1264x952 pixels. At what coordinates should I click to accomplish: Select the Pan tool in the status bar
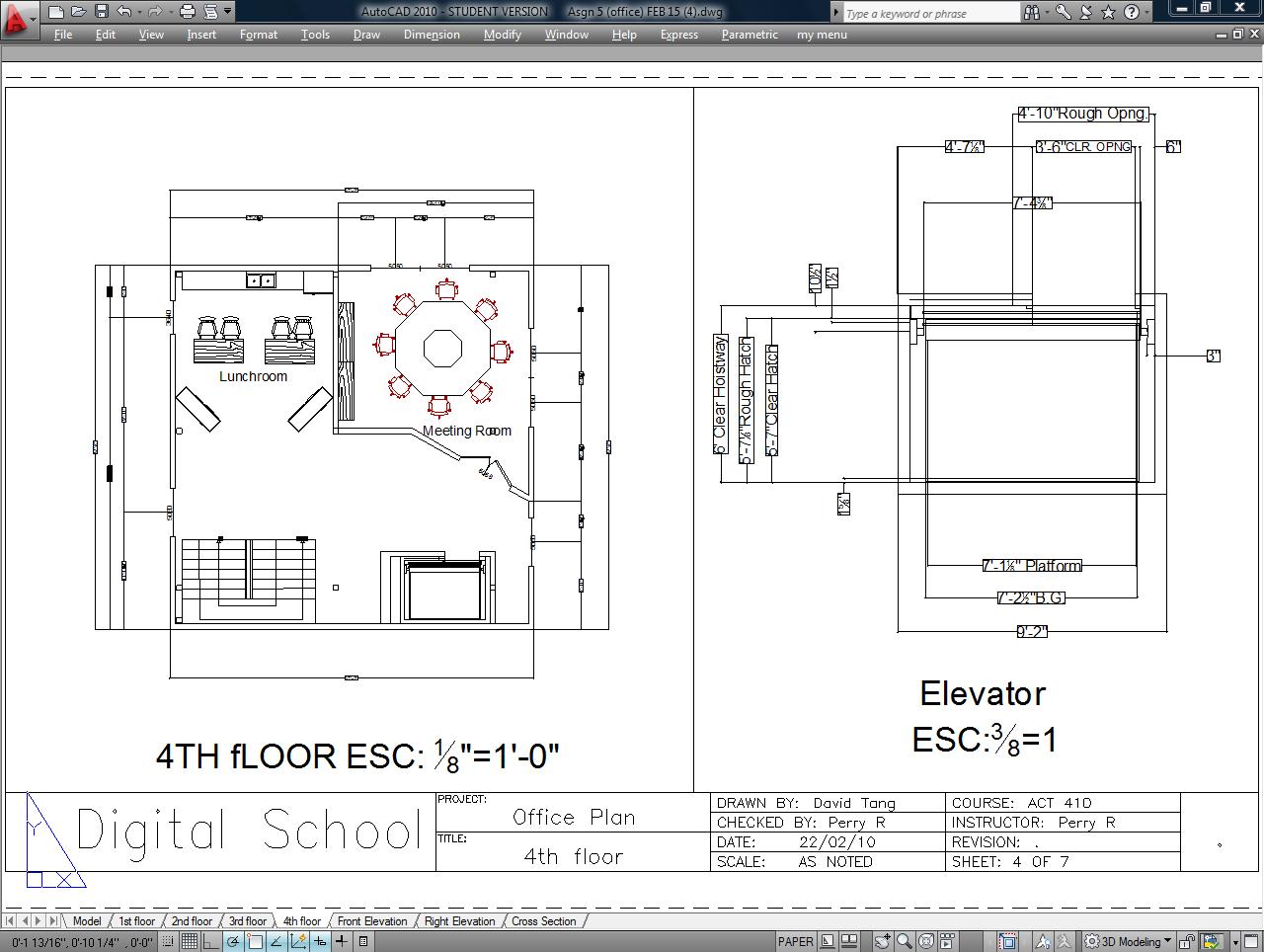pyautogui.click(x=882, y=941)
